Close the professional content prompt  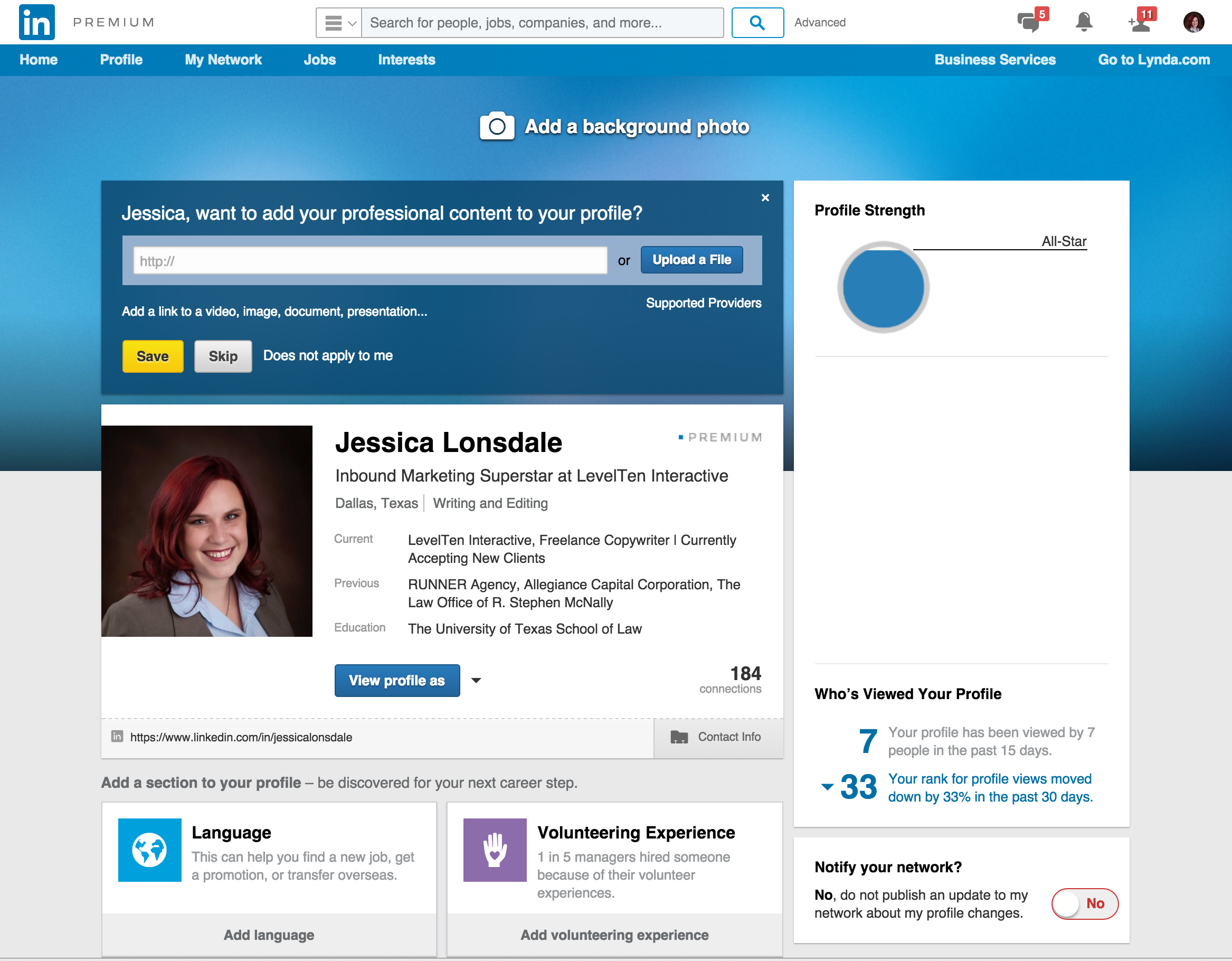click(x=765, y=197)
